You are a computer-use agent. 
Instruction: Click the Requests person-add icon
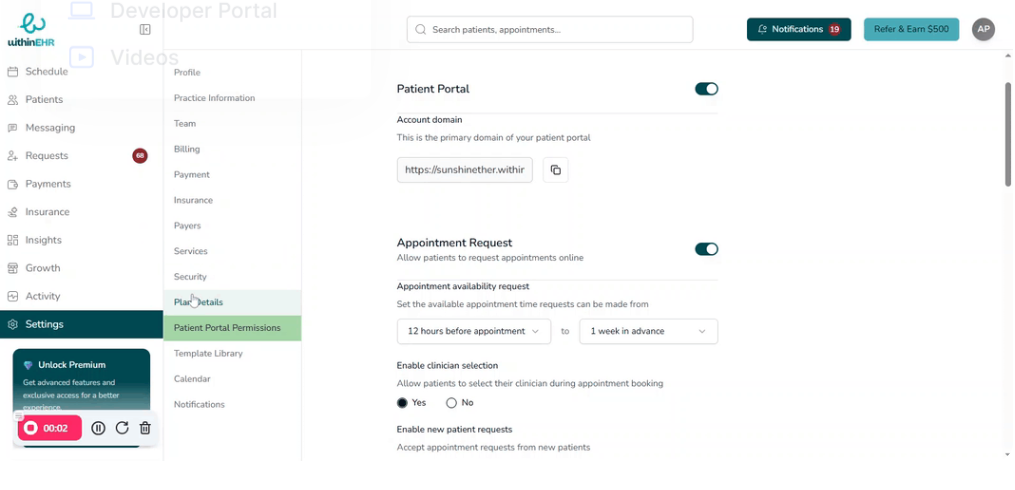[x=12, y=156]
